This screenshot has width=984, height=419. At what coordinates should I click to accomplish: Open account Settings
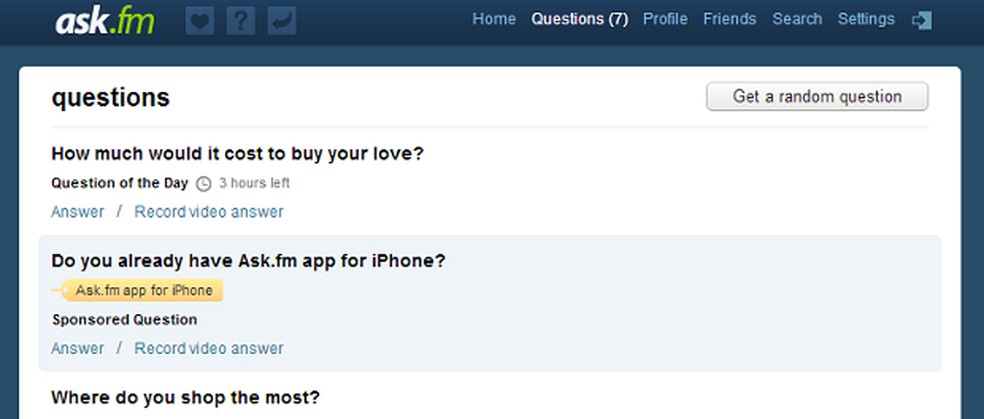(866, 19)
